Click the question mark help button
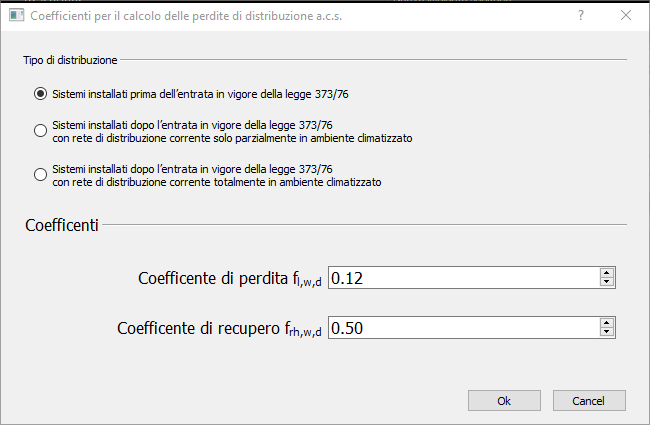This screenshot has width=650, height=425. tap(581, 16)
